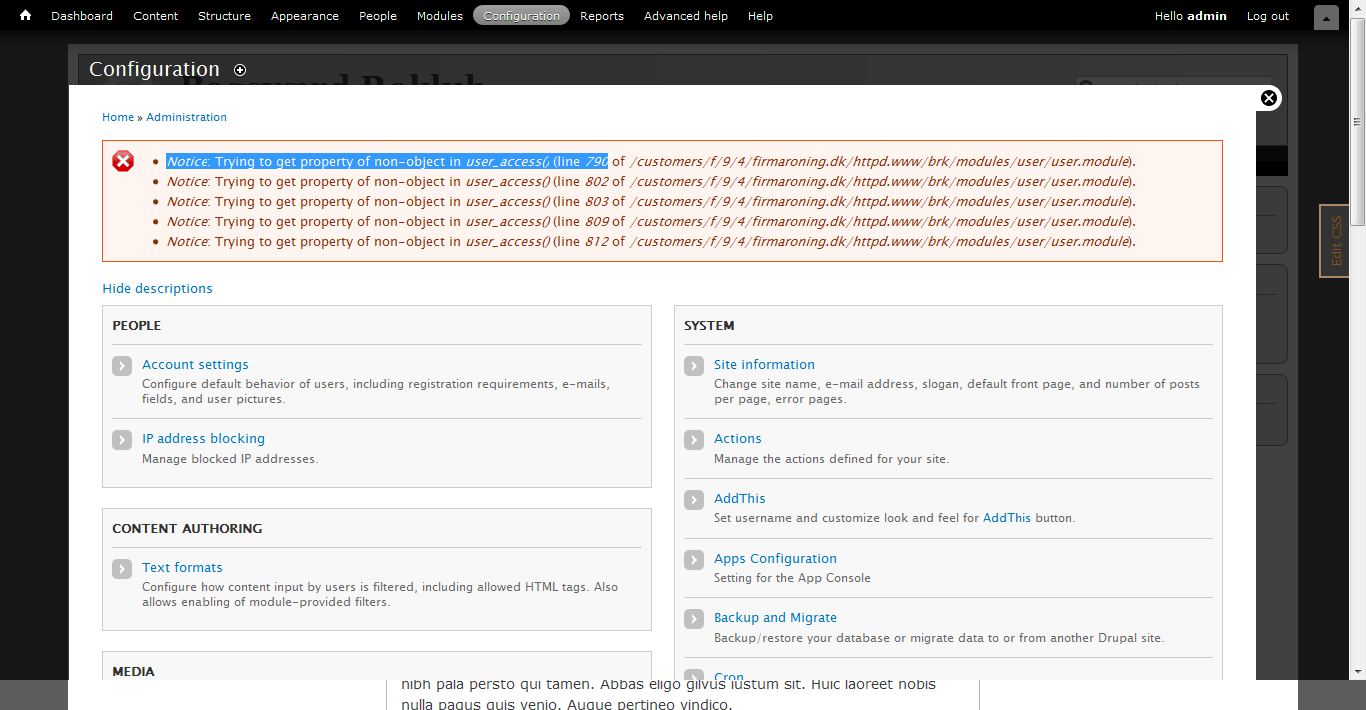
Task: Click the Configuration overlay title
Action: (x=154, y=70)
